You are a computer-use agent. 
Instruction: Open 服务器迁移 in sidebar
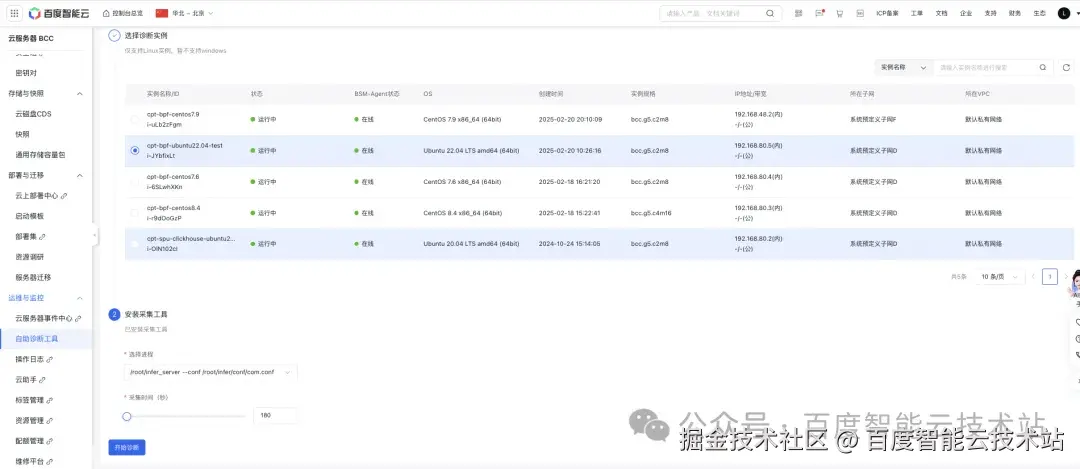click(33, 278)
